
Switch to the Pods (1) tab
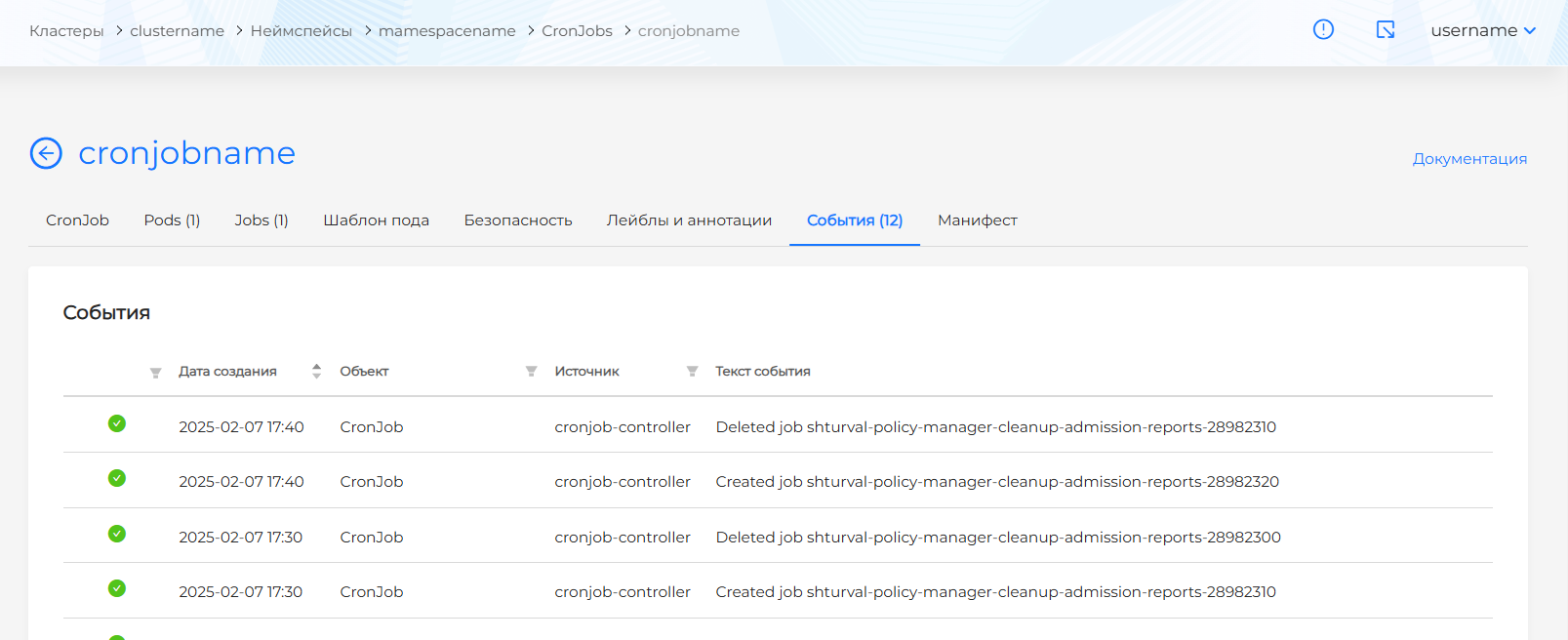point(172,220)
